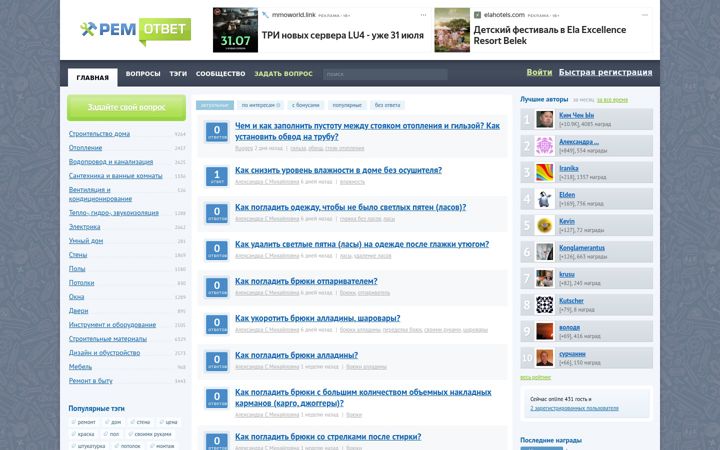Select the актуальные filter tab
Screen dimensions: 720x450
click(215, 105)
